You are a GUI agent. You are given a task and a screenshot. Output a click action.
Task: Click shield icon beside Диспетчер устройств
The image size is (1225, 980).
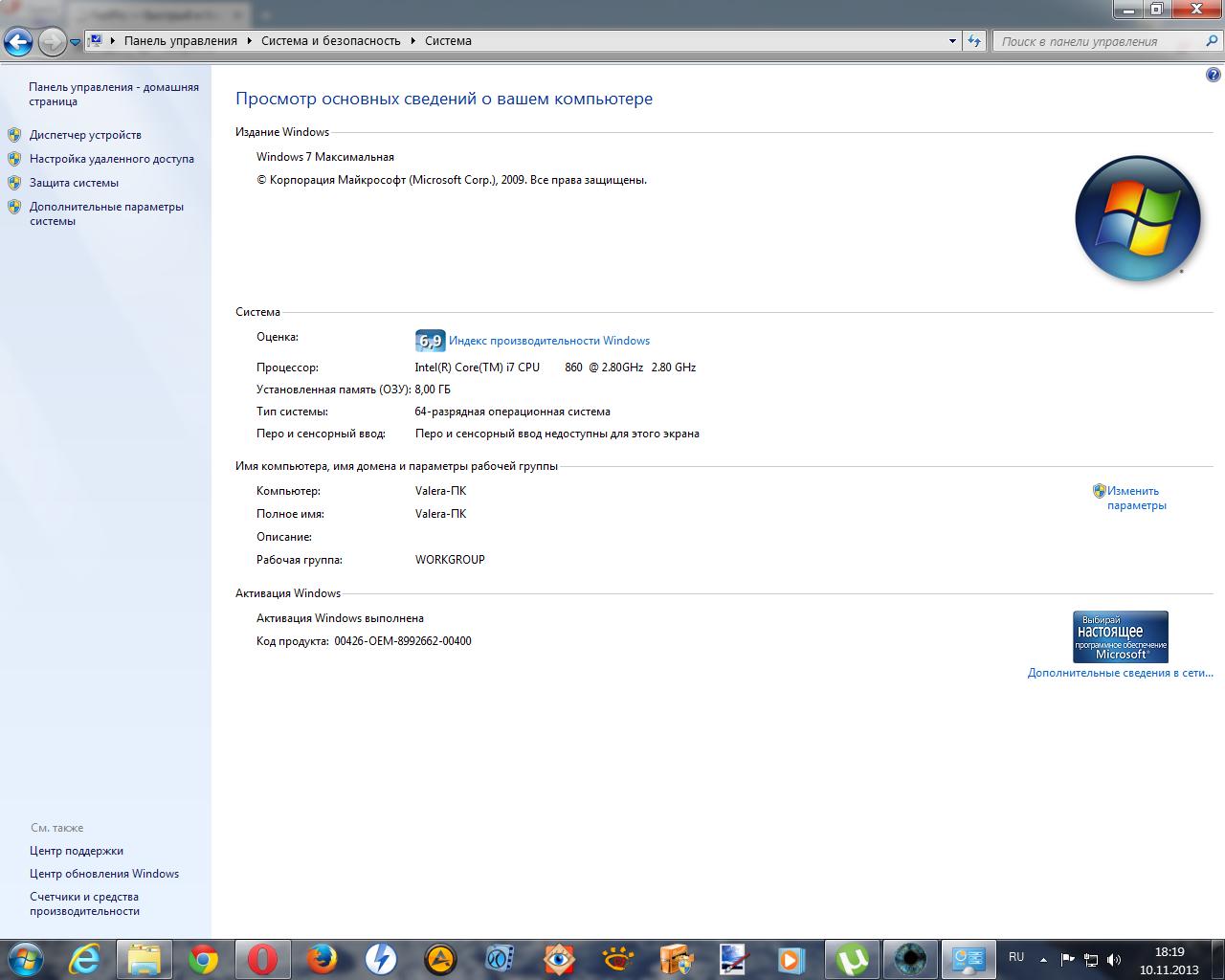14,135
